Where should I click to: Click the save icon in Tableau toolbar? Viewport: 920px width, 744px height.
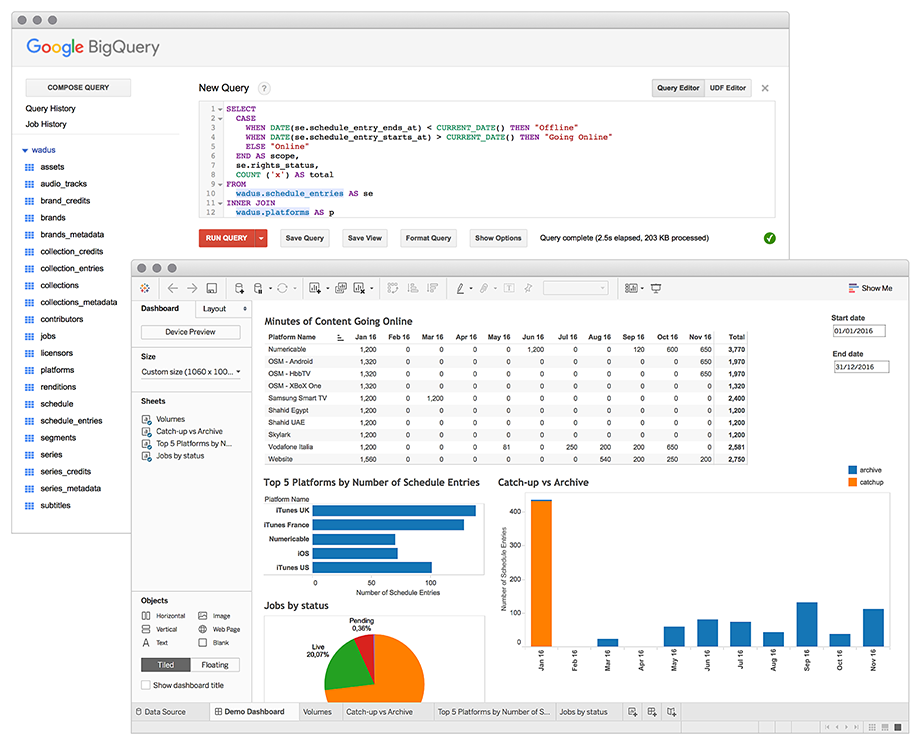coord(212,288)
